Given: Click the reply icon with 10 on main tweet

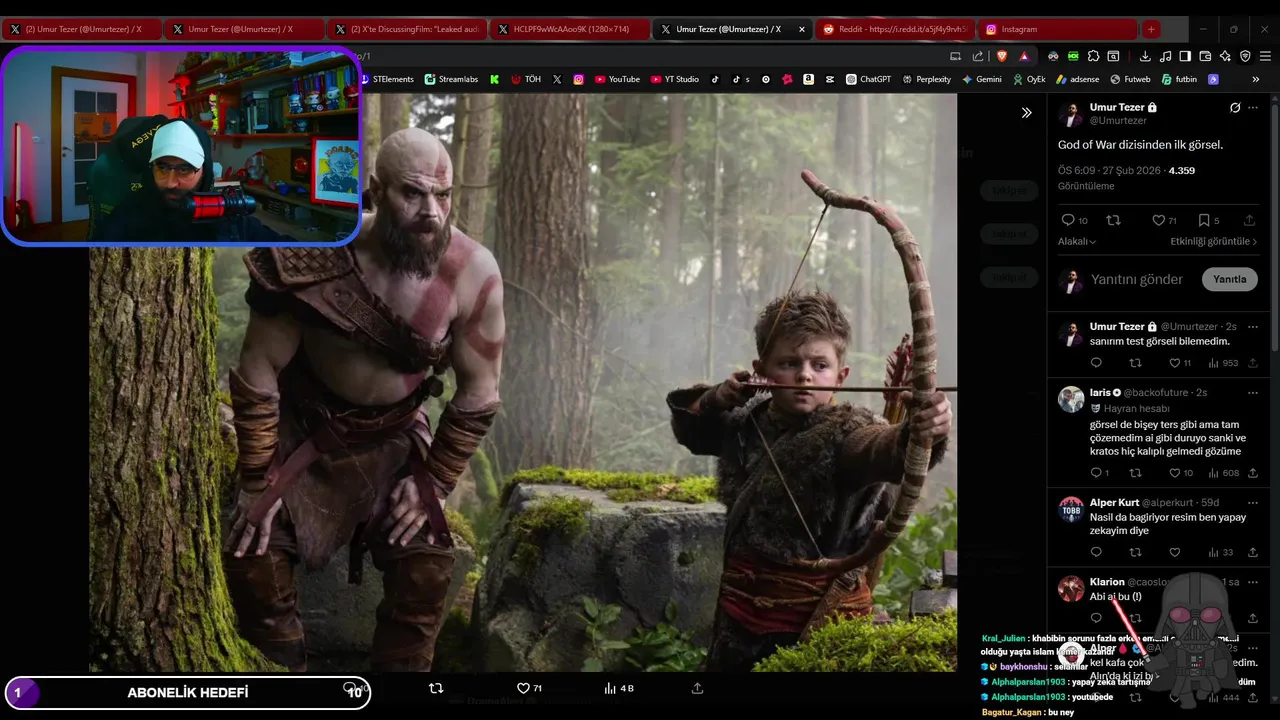Looking at the screenshot, I should tap(1074, 220).
